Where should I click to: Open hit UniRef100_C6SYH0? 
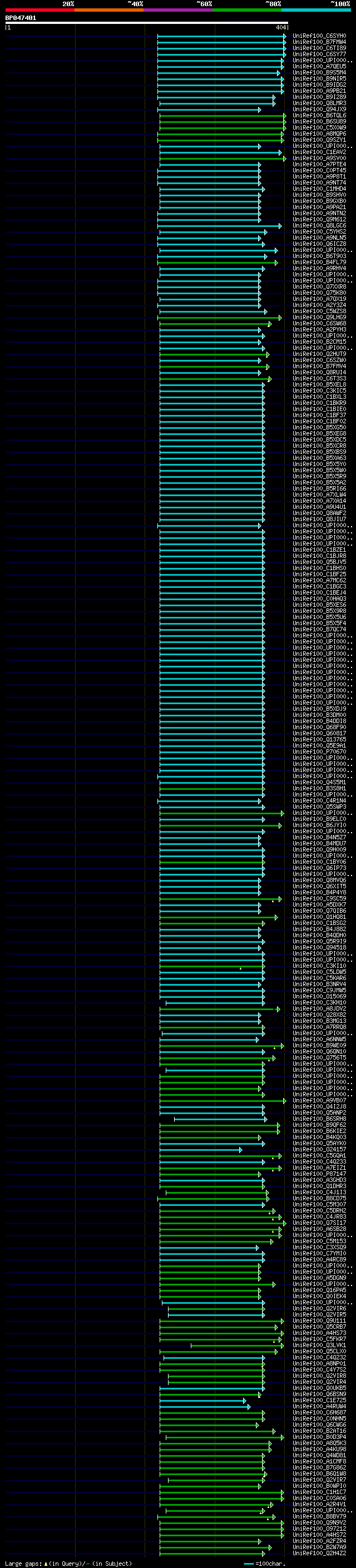[x=319, y=36]
